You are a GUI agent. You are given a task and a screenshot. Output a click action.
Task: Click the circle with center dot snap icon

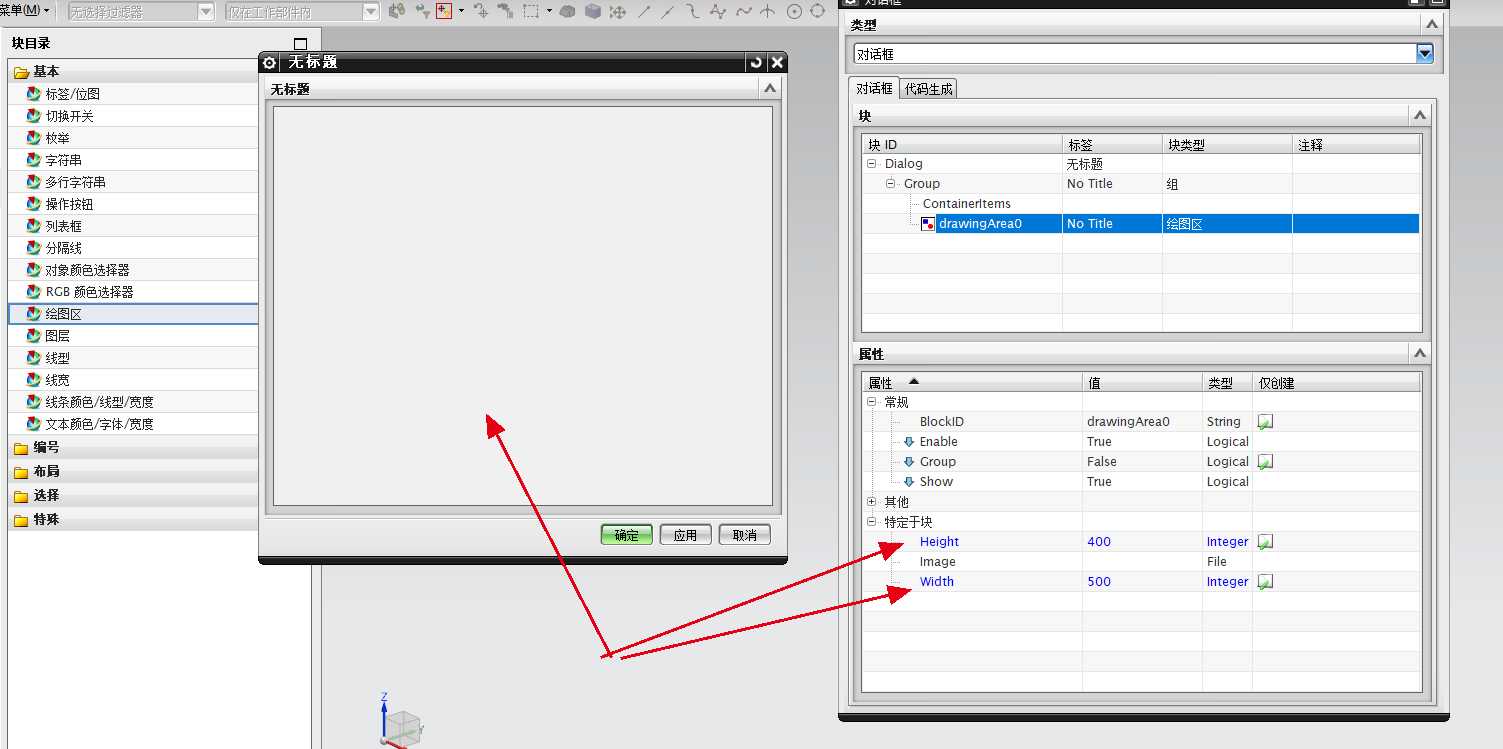click(795, 12)
